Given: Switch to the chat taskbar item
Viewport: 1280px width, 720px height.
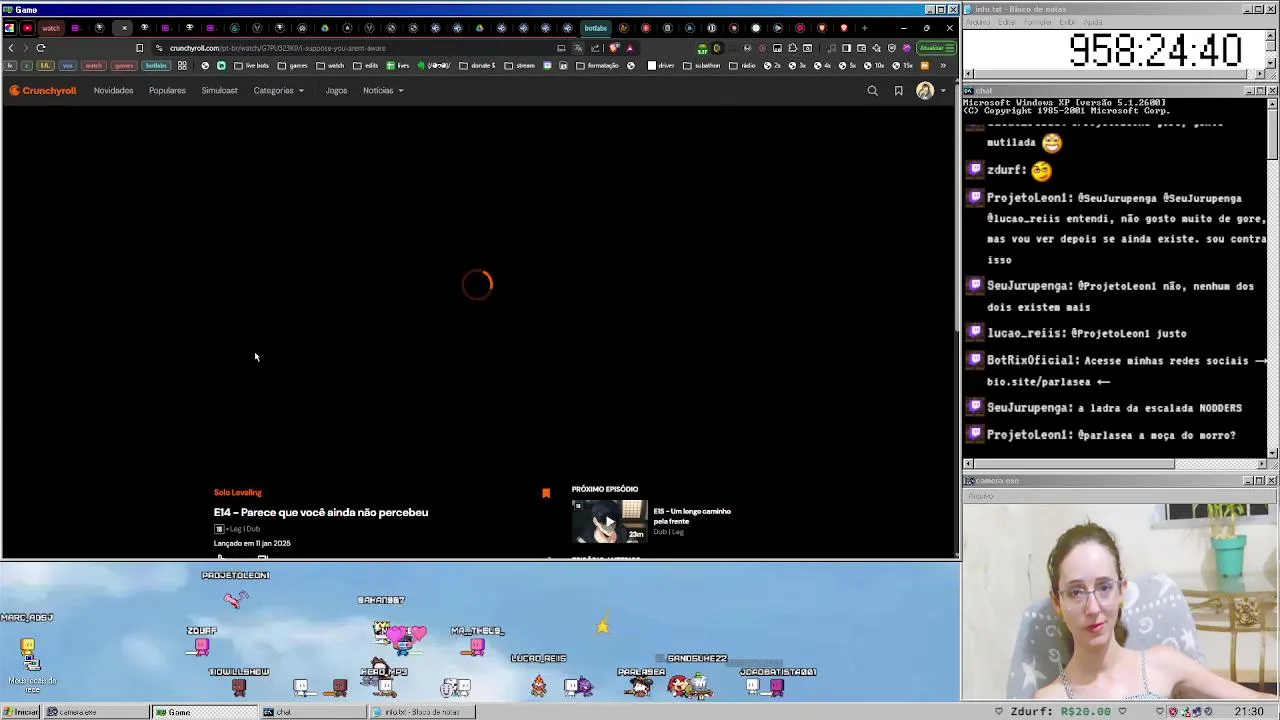Looking at the screenshot, I should [x=312, y=712].
